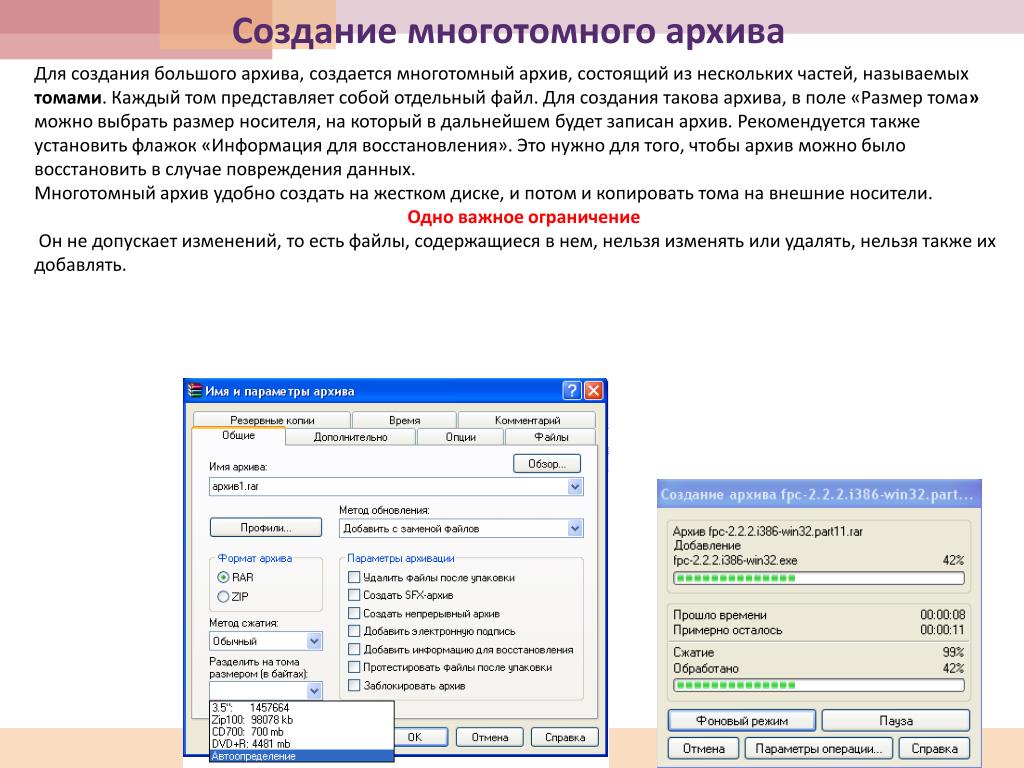Viewport: 1024px width, 768px height.
Task: Select the ZIP format radio button
Action: point(223,596)
